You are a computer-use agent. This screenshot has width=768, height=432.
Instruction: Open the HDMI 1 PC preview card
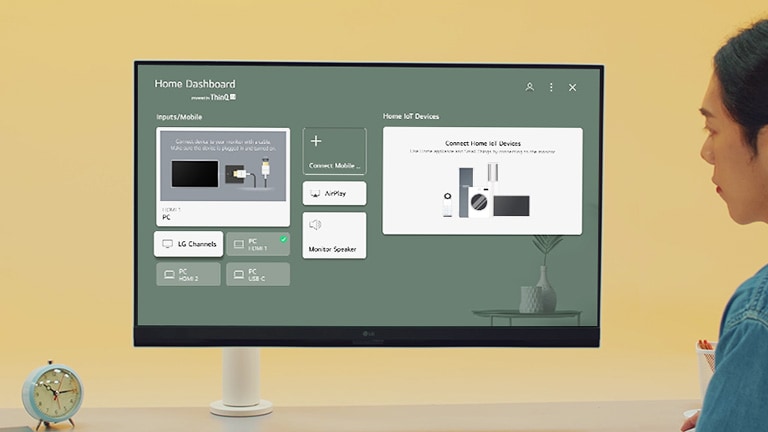click(x=224, y=177)
